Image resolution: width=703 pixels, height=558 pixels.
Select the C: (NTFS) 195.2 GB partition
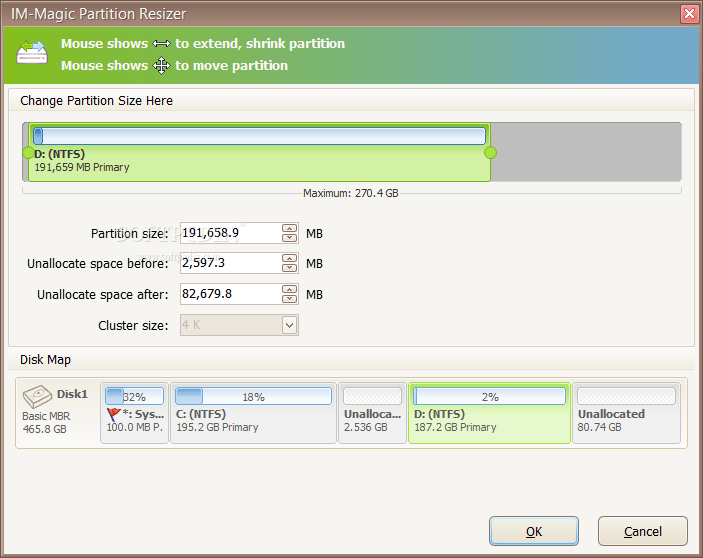point(253,413)
